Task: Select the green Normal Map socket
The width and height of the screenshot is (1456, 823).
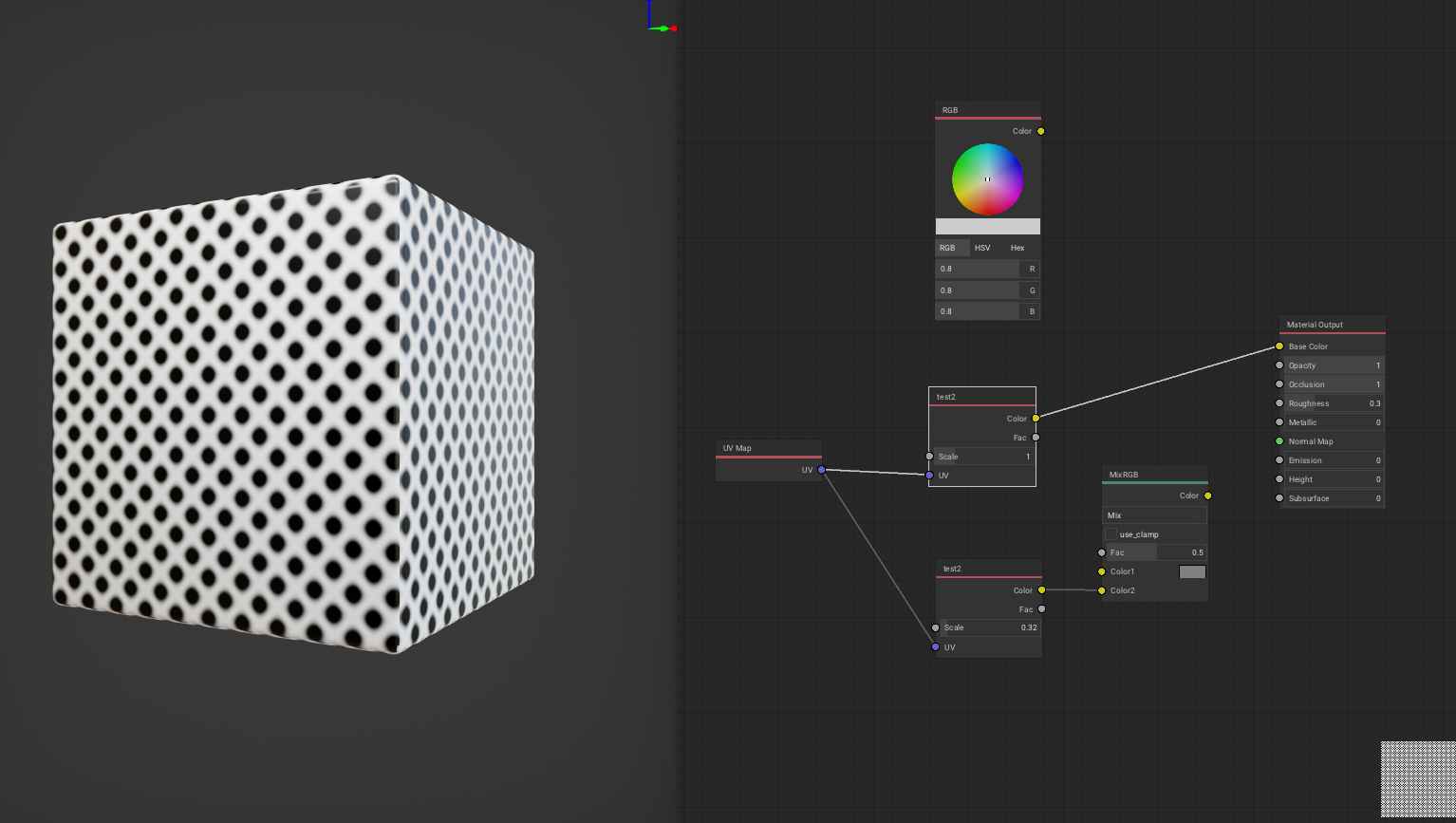Action: [x=1279, y=441]
